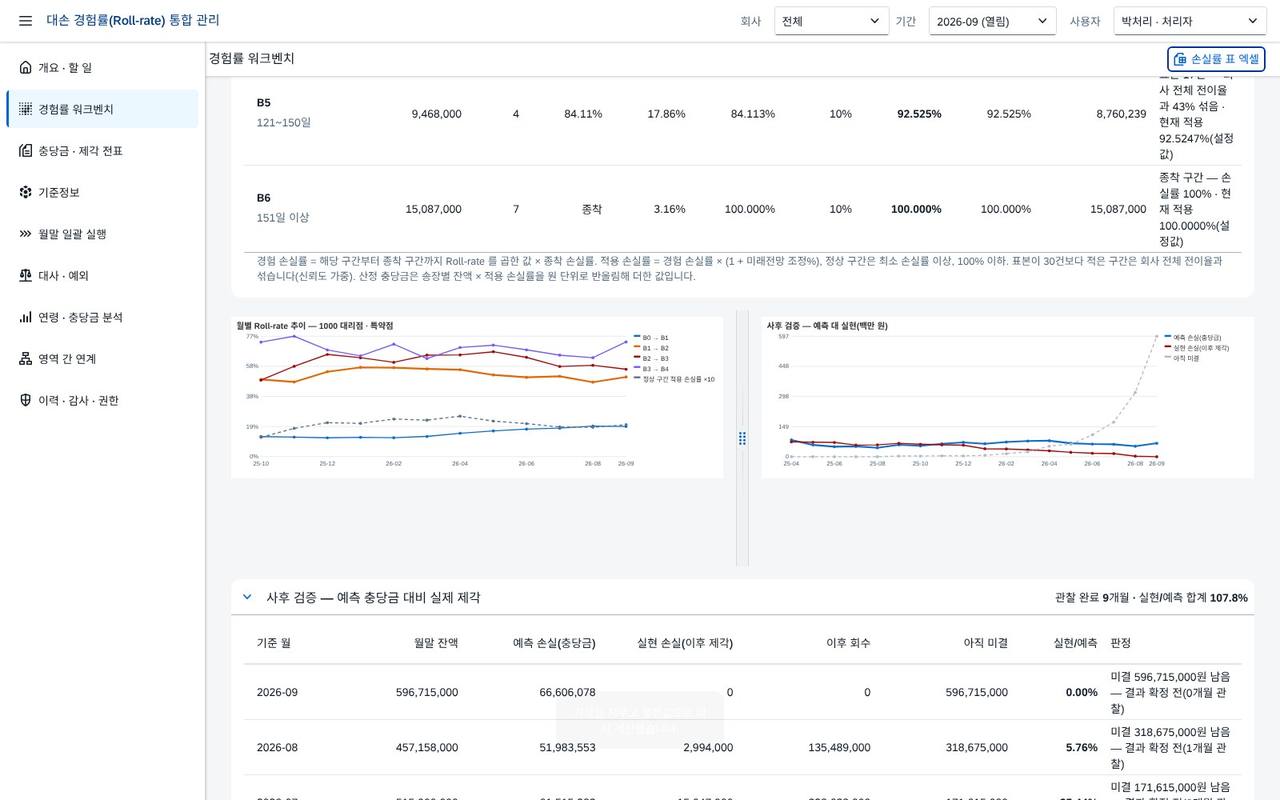Screen dimensions: 1280x800
Task: Select 충당금 · 제각 전표 in sidebar
Action: 102,151
